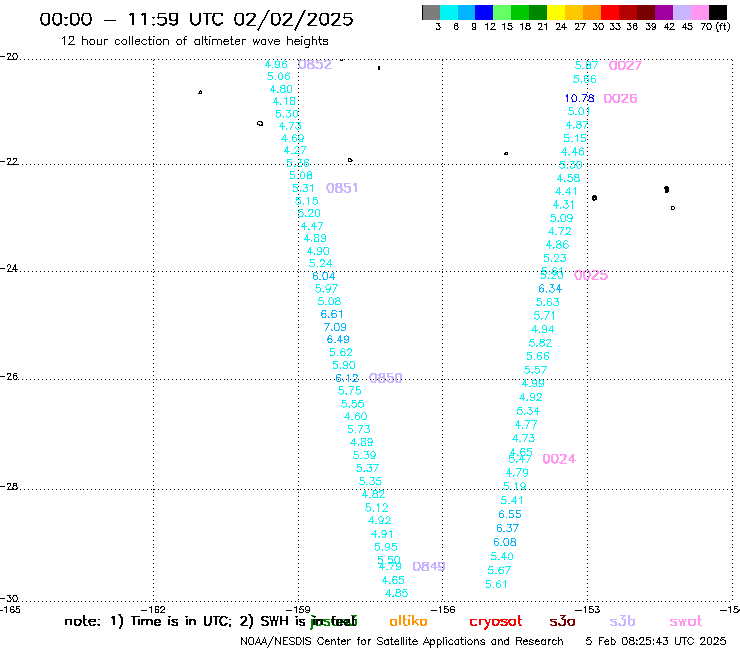Select the 7.09 wave height reading
This screenshot has height=650, width=740.
(335, 327)
